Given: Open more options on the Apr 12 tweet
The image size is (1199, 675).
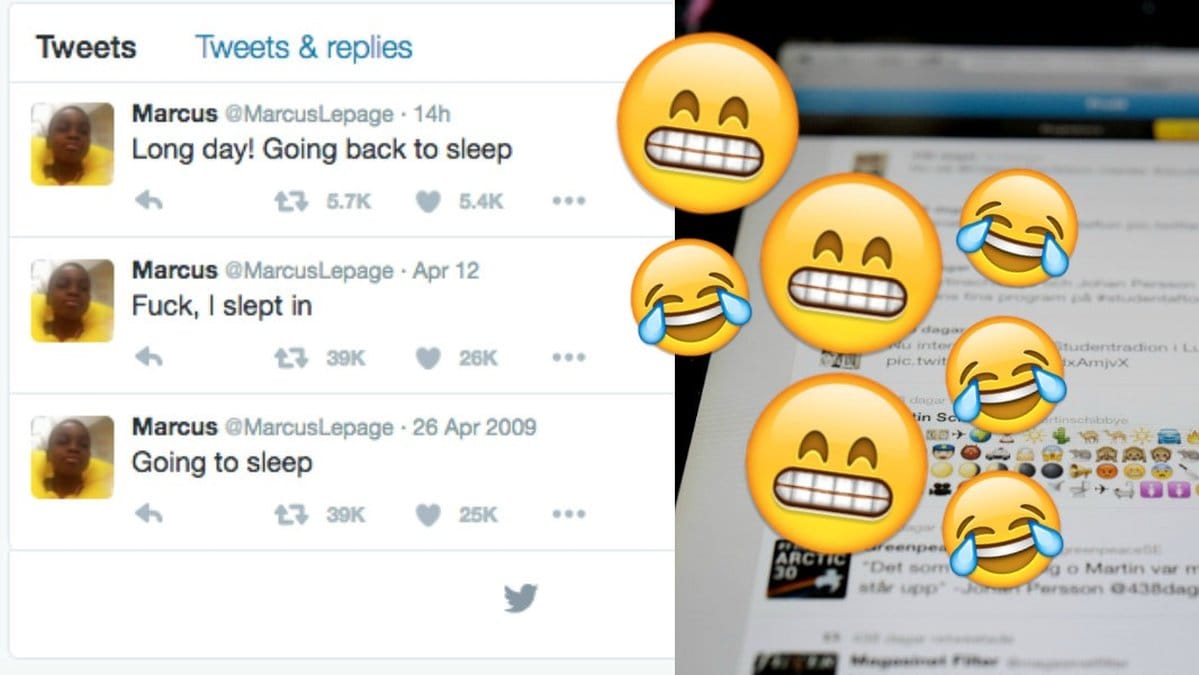Looking at the screenshot, I should pos(569,357).
